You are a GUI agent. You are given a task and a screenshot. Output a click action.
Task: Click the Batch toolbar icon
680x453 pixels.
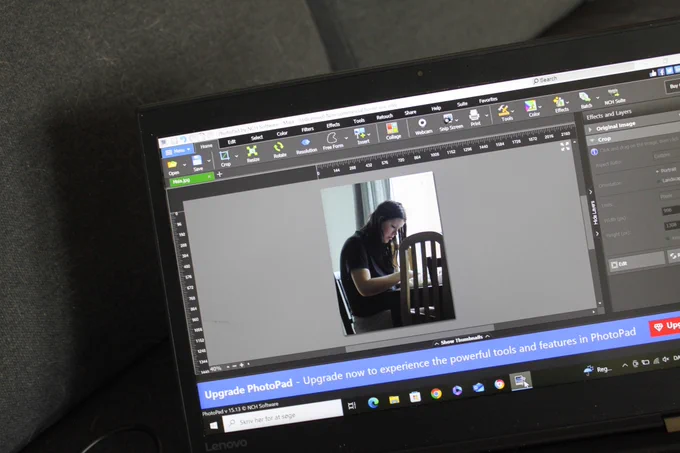click(585, 98)
